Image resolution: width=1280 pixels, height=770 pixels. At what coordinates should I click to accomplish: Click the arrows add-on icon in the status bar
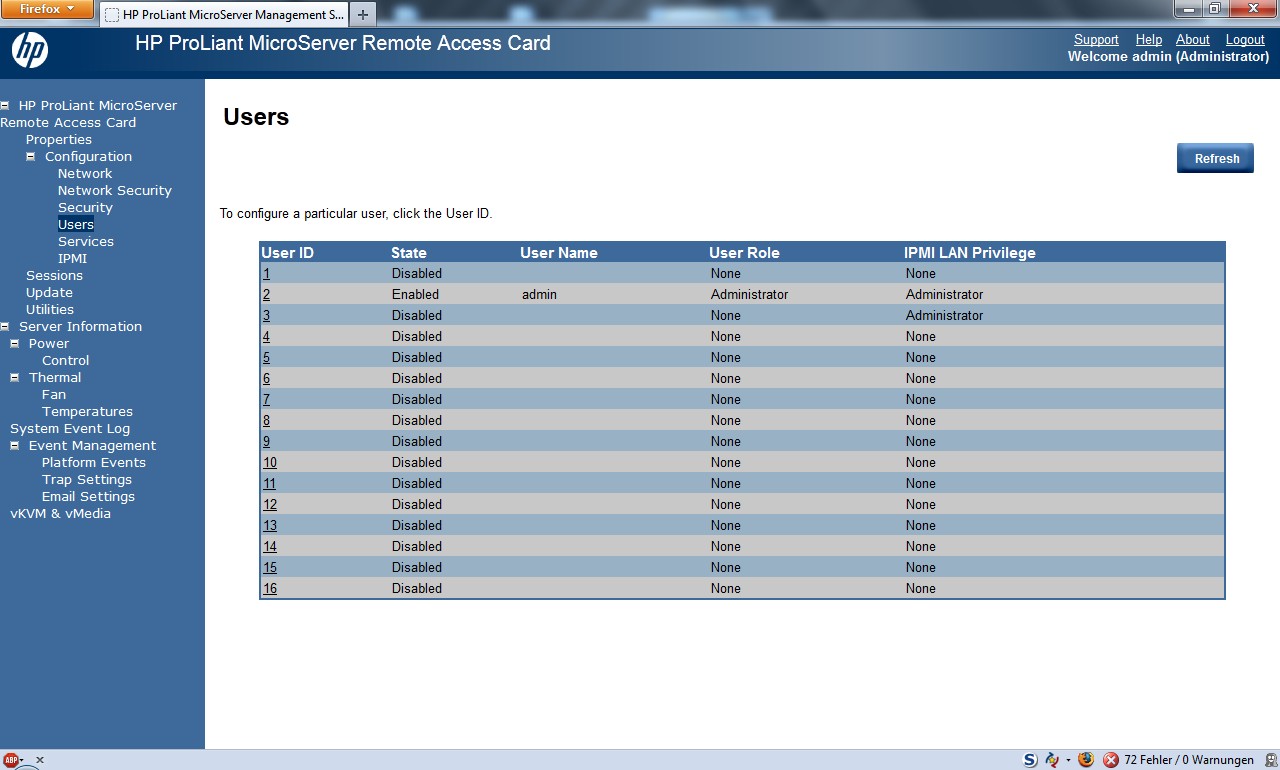pyautogui.click(x=1052, y=760)
